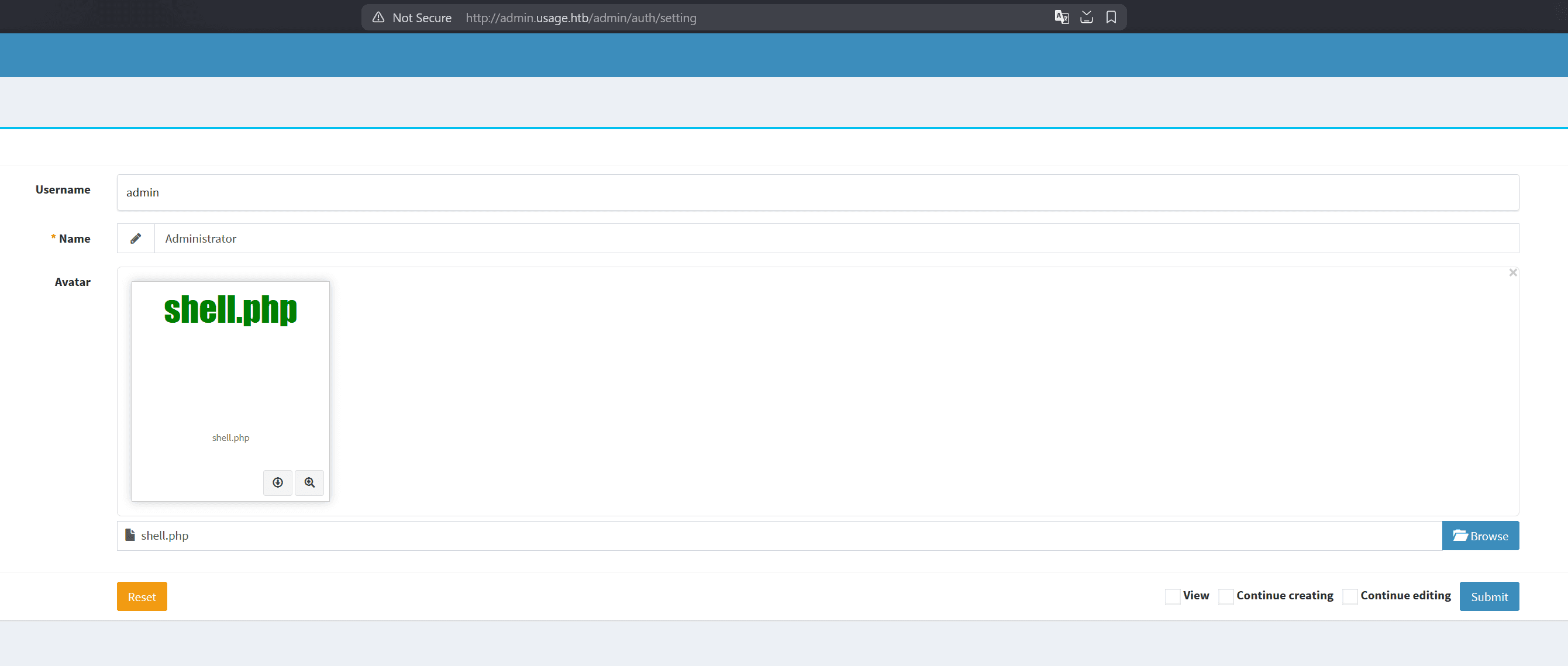Download shell.php using the preview download icon

click(x=278, y=482)
